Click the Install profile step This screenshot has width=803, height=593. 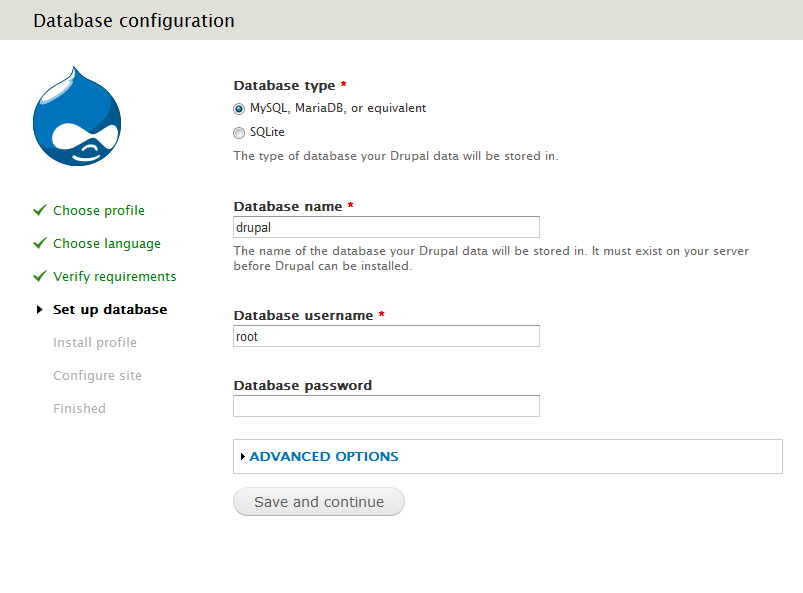pyautogui.click(x=95, y=342)
